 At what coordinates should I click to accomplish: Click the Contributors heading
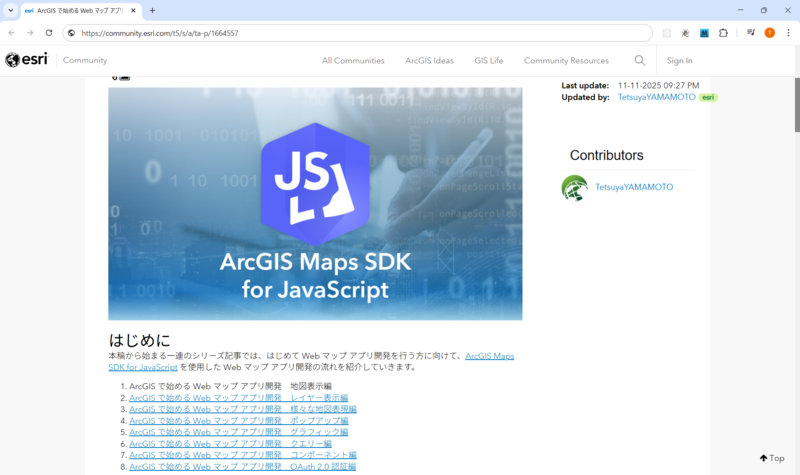(x=606, y=155)
